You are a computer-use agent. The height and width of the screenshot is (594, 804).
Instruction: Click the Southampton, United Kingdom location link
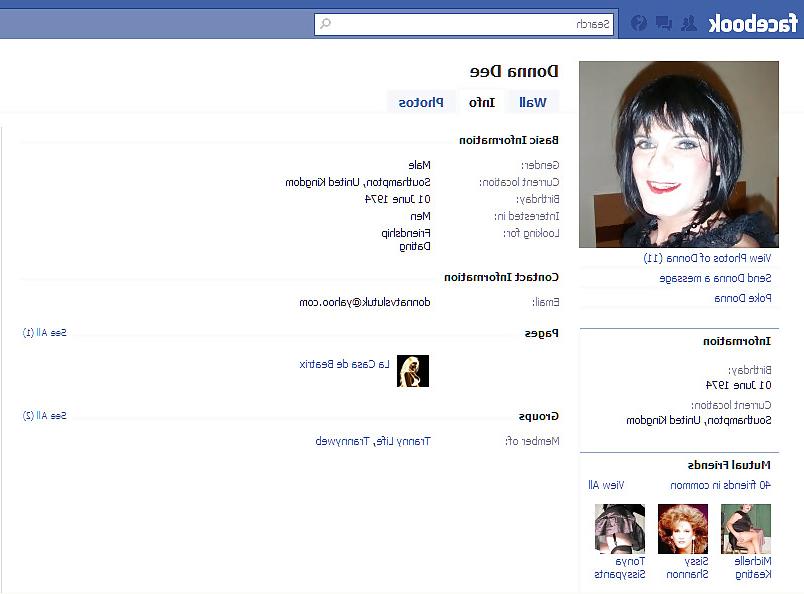(358, 182)
